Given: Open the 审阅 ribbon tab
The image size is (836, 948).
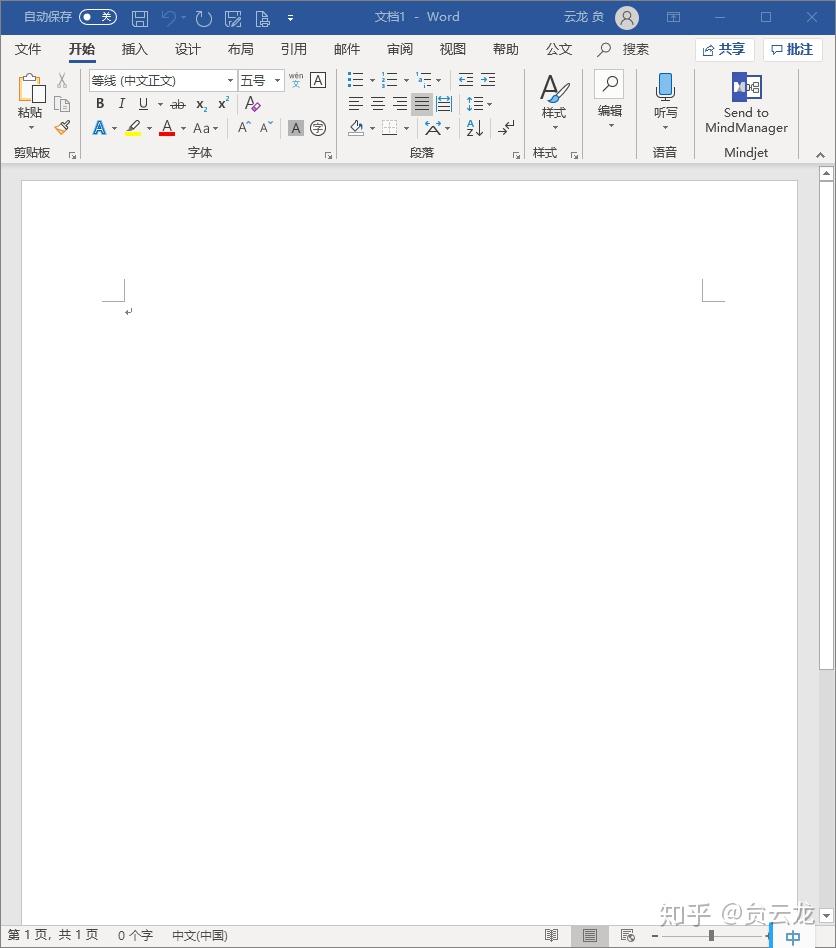Looking at the screenshot, I should [400, 49].
